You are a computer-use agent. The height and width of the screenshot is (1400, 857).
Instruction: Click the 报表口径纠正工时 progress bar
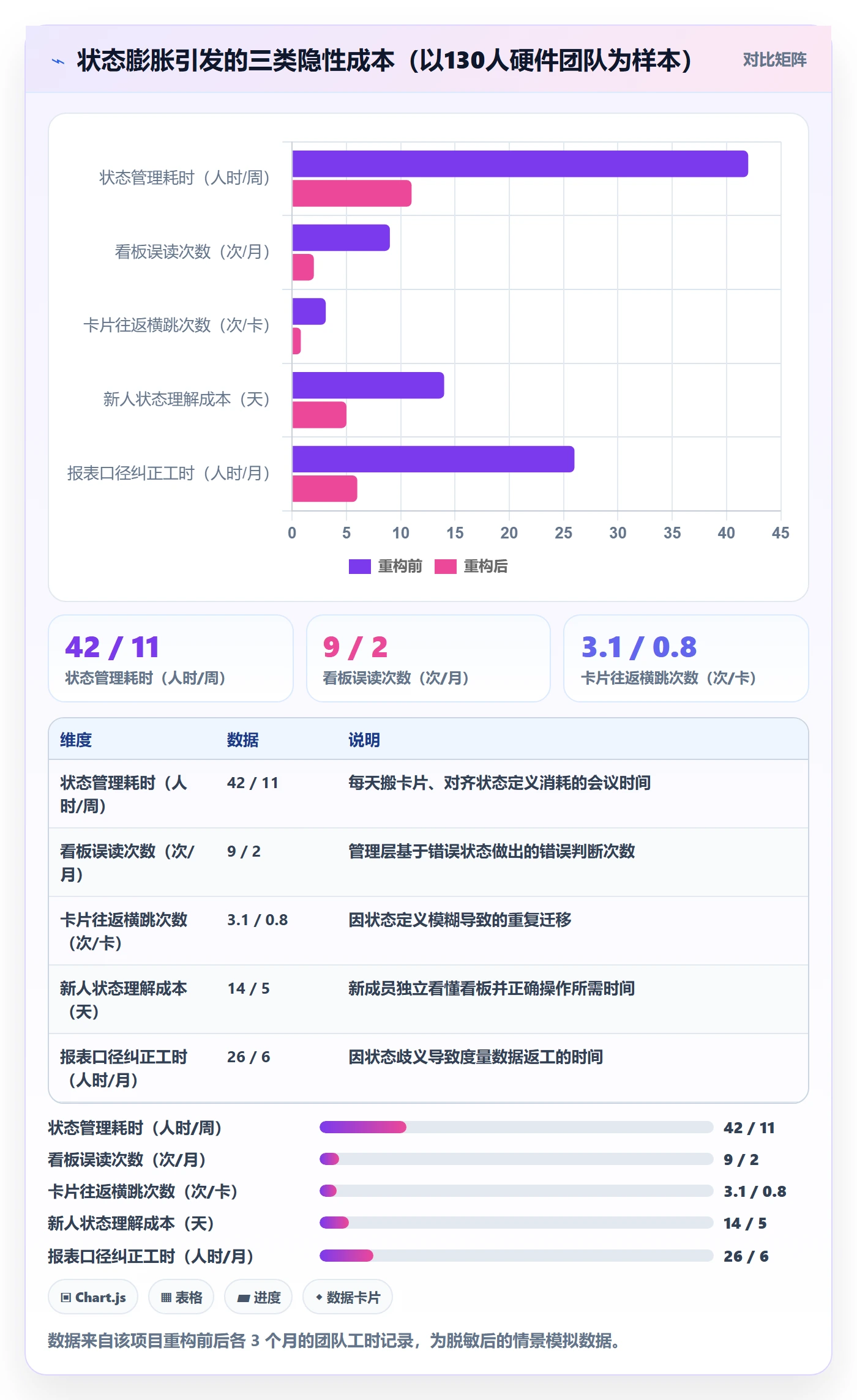pyautogui.click(x=517, y=1256)
